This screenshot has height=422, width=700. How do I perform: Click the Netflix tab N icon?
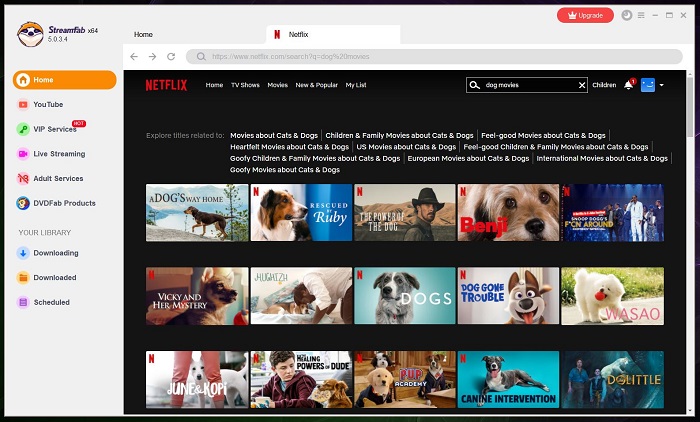pyautogui.click(x=277, y=34)
